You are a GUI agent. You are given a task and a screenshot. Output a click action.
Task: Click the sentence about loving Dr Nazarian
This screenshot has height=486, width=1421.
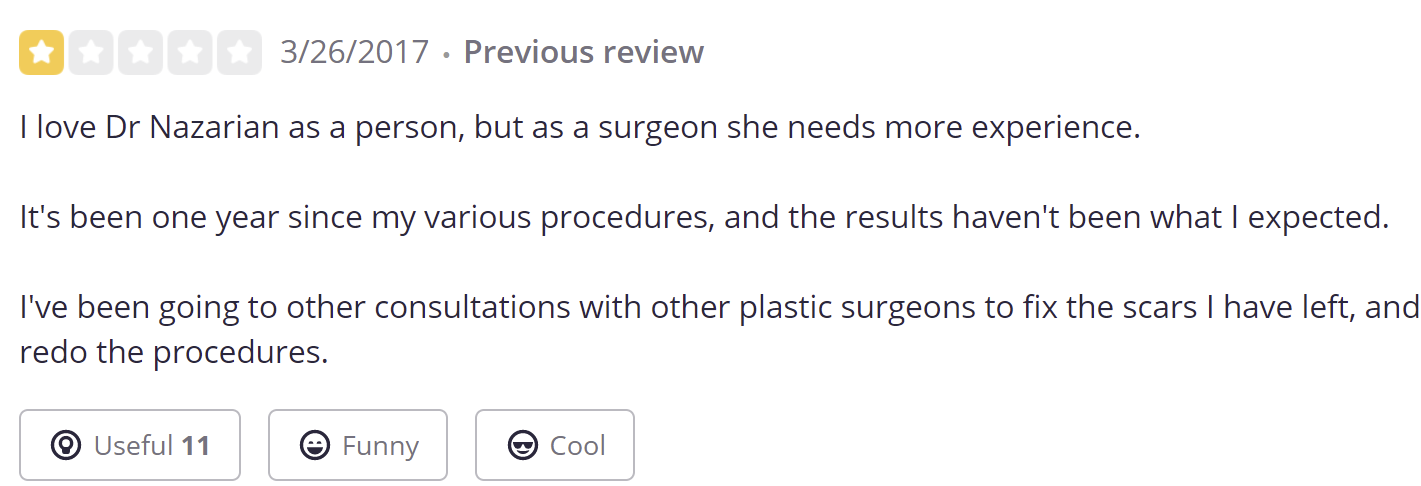pos(580,129)
